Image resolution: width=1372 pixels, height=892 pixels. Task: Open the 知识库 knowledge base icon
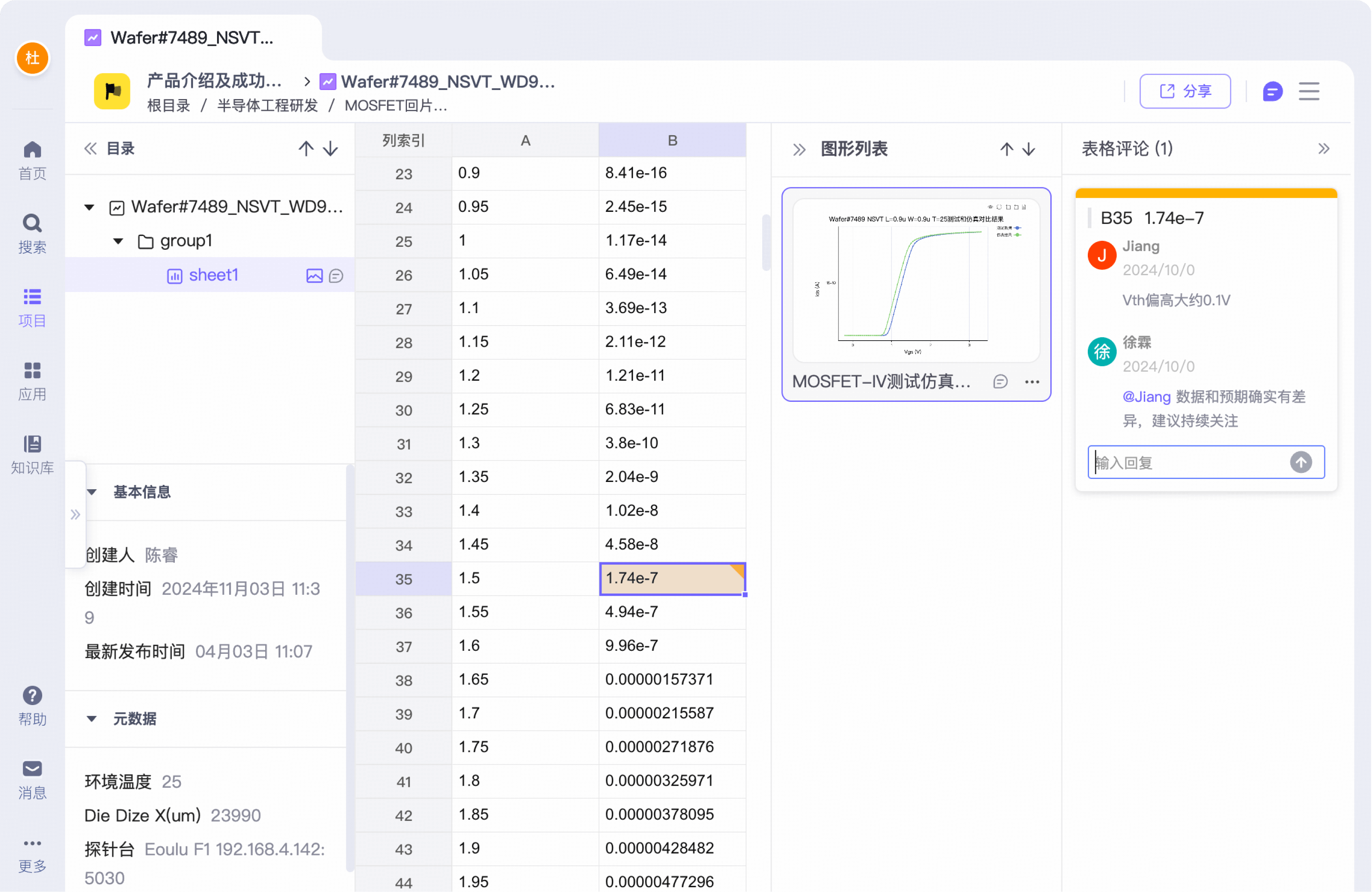pos(32,454)
